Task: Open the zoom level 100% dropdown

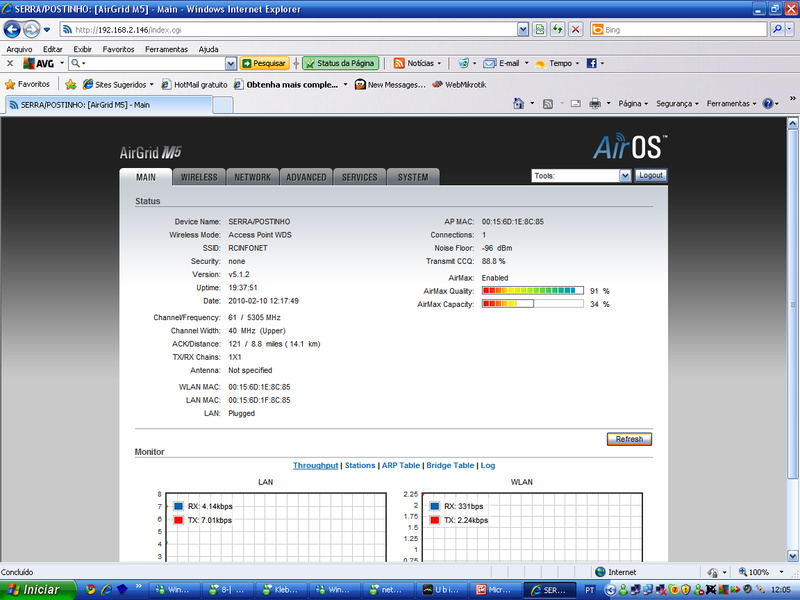Action: coord(781,572)
